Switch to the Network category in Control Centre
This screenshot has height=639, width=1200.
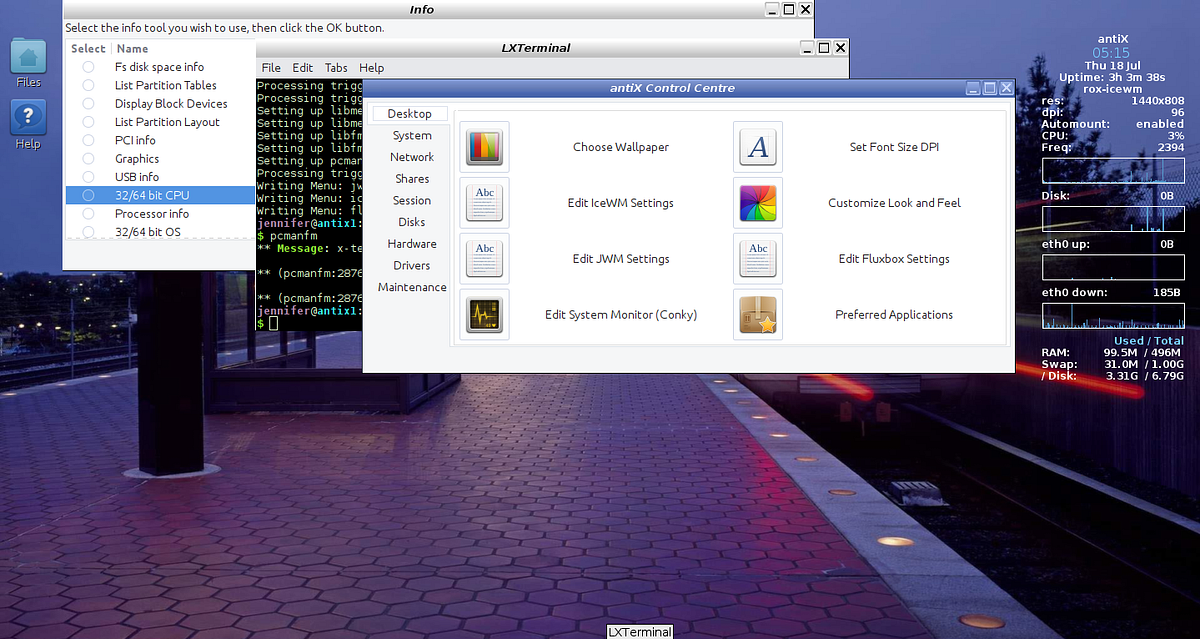tap(412, 156)
